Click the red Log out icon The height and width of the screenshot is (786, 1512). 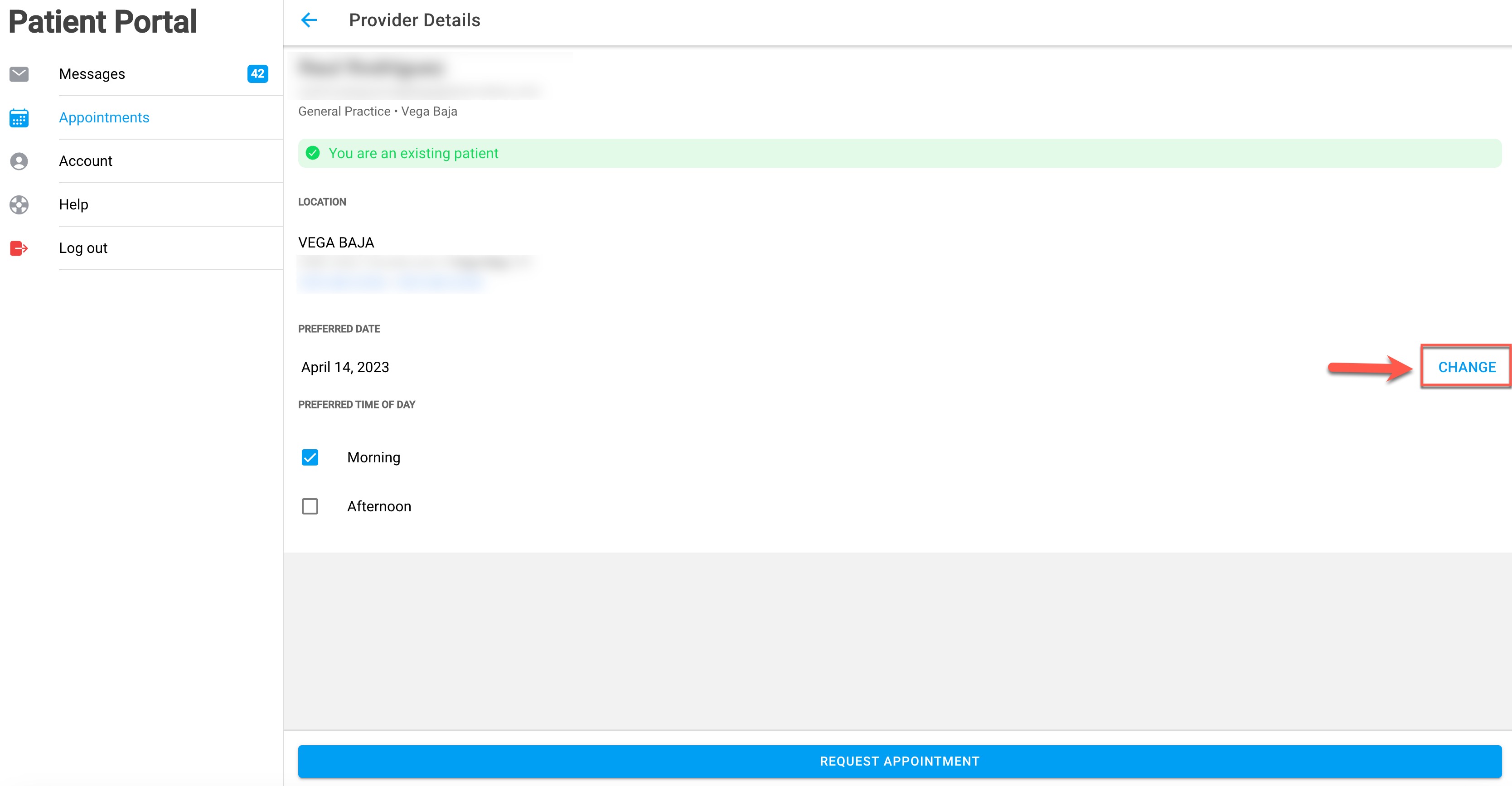(19, 248)
